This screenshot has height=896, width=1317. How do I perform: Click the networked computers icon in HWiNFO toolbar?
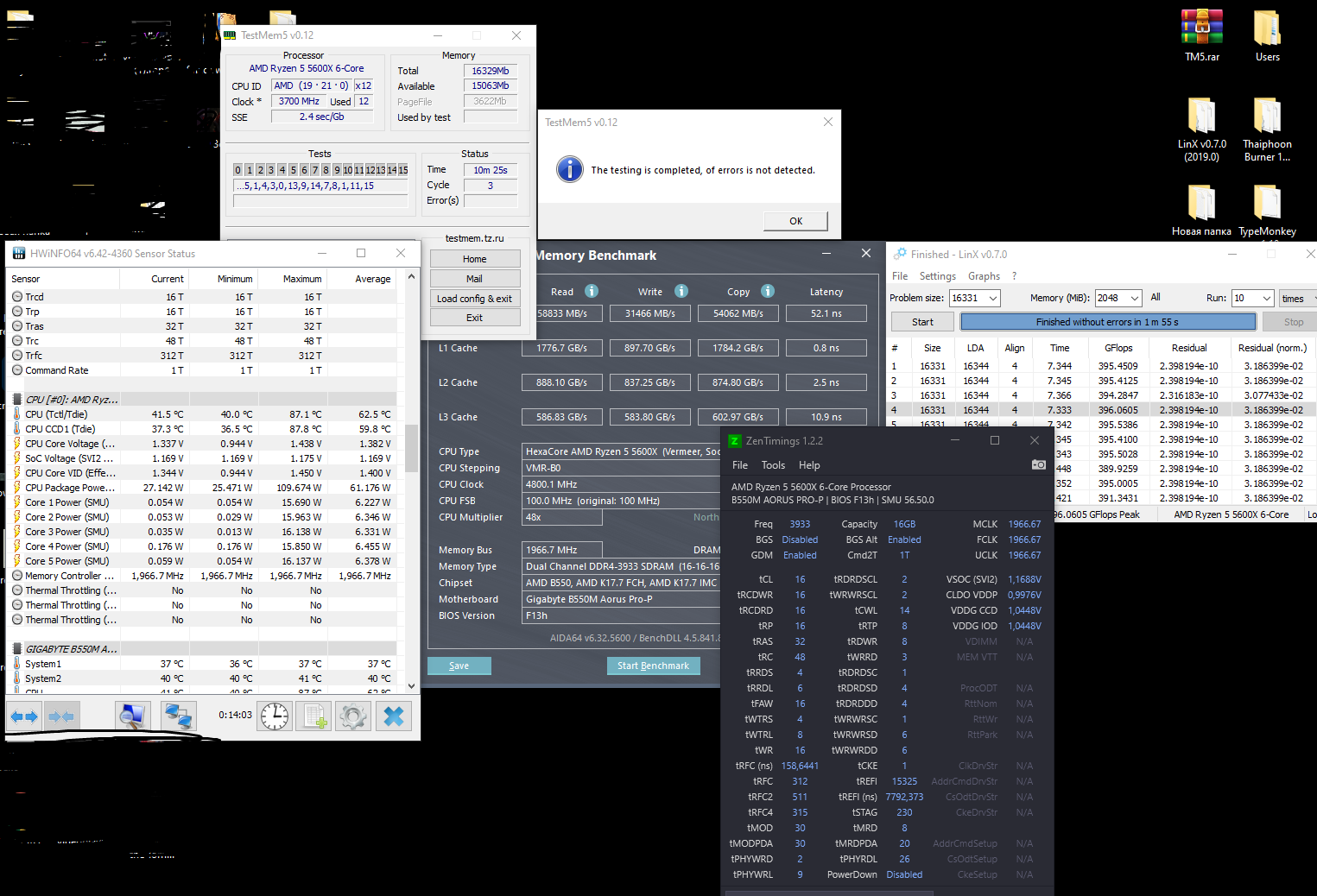(178, 716)
